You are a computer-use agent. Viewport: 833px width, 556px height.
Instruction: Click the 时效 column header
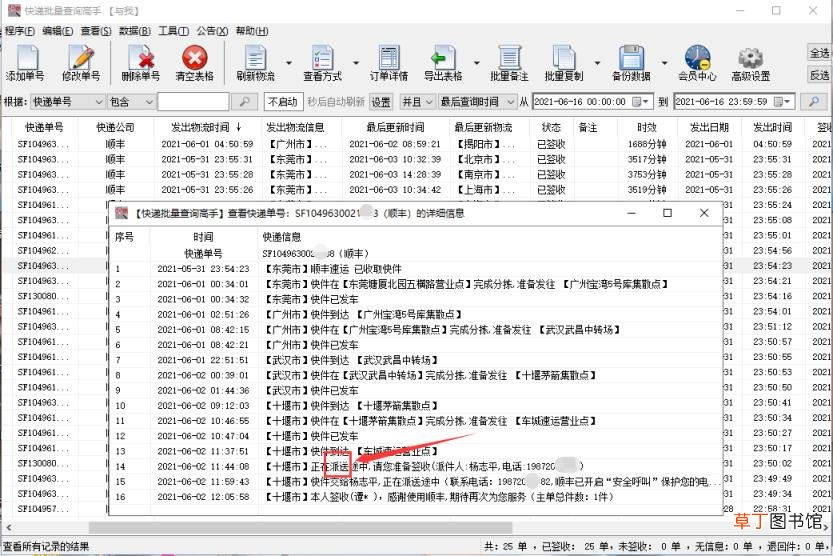pos(647,127)
